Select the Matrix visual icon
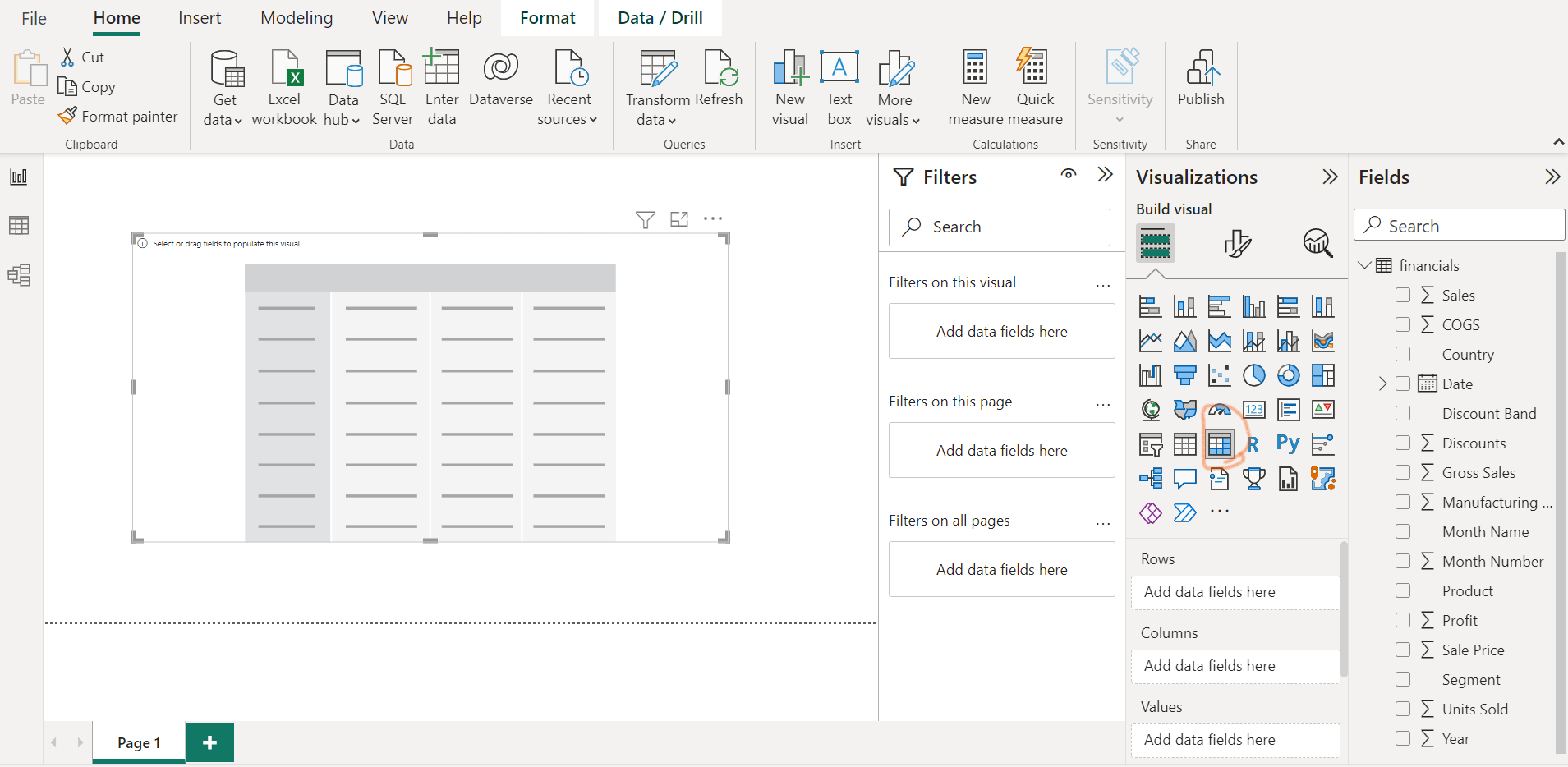 point(1219,444)
